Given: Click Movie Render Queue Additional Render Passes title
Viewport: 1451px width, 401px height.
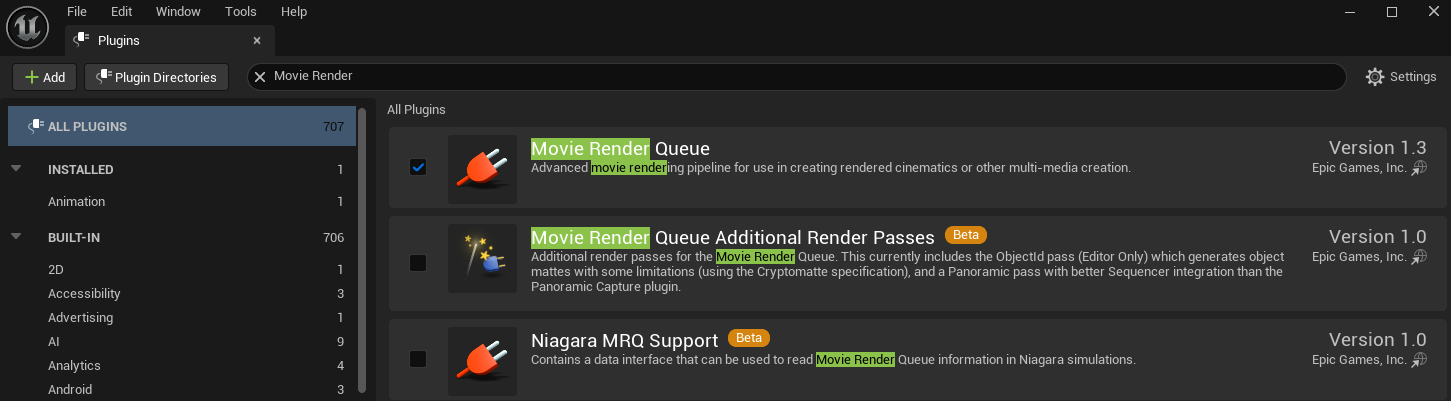Looking at the screenshot, I should tap(733, 237).
